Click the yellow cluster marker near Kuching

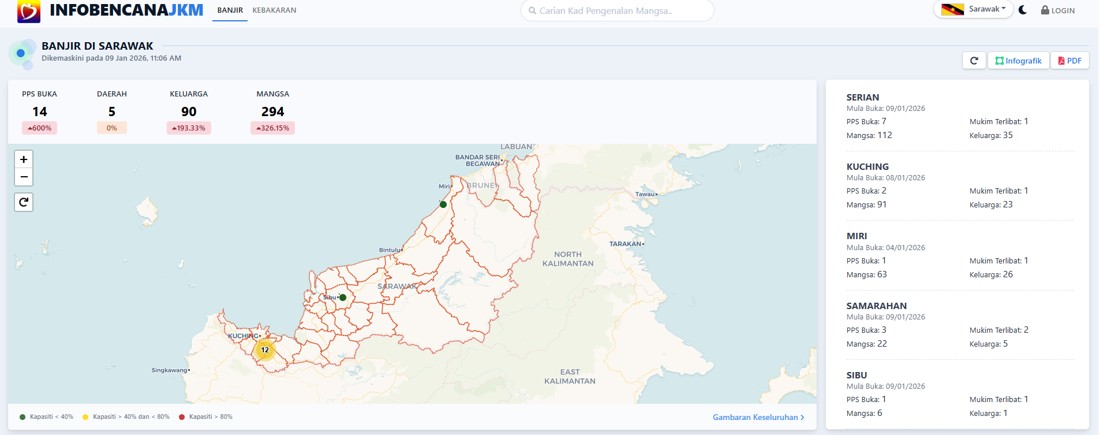[265, 350]
